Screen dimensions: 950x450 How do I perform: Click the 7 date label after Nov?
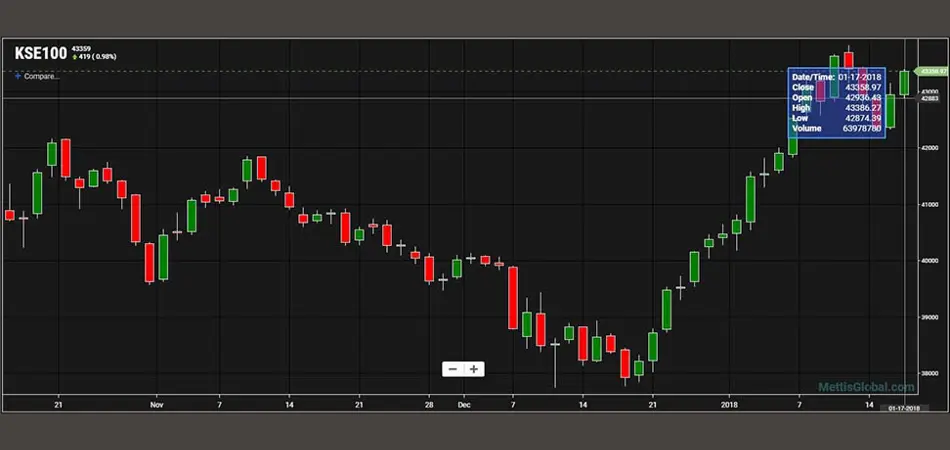219,404
